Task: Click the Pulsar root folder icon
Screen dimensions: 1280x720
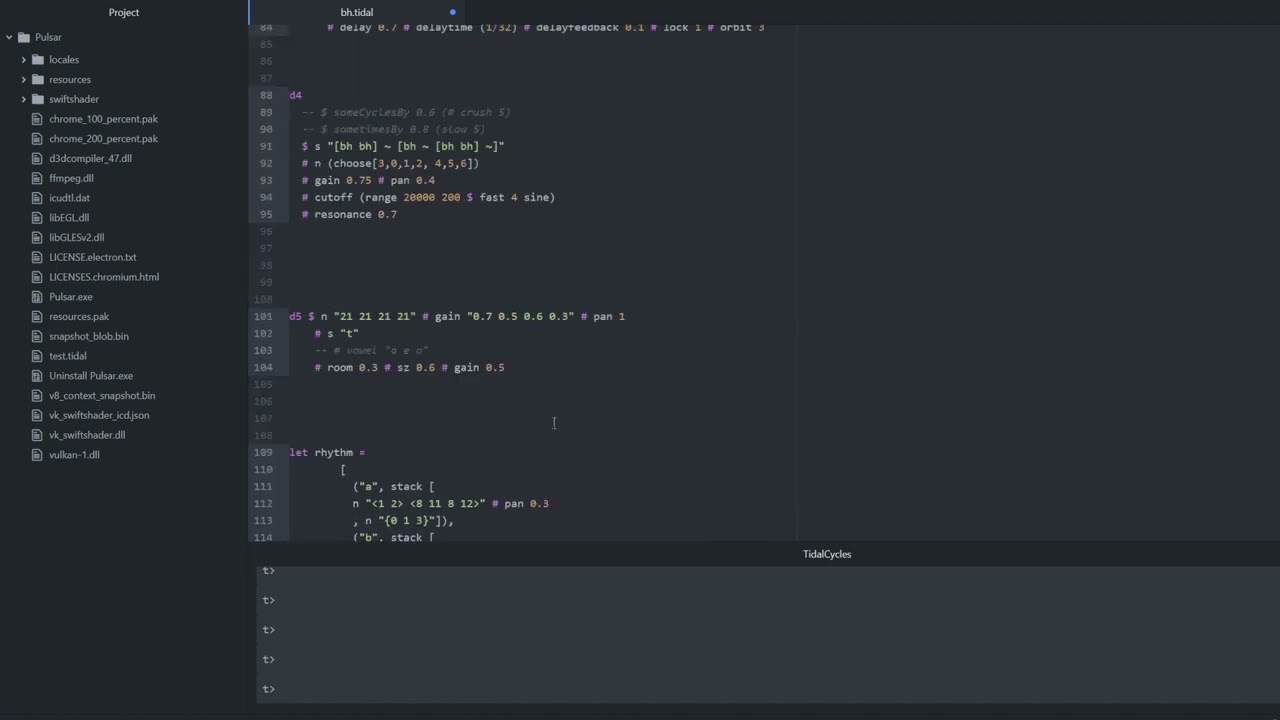Action: 23,38
